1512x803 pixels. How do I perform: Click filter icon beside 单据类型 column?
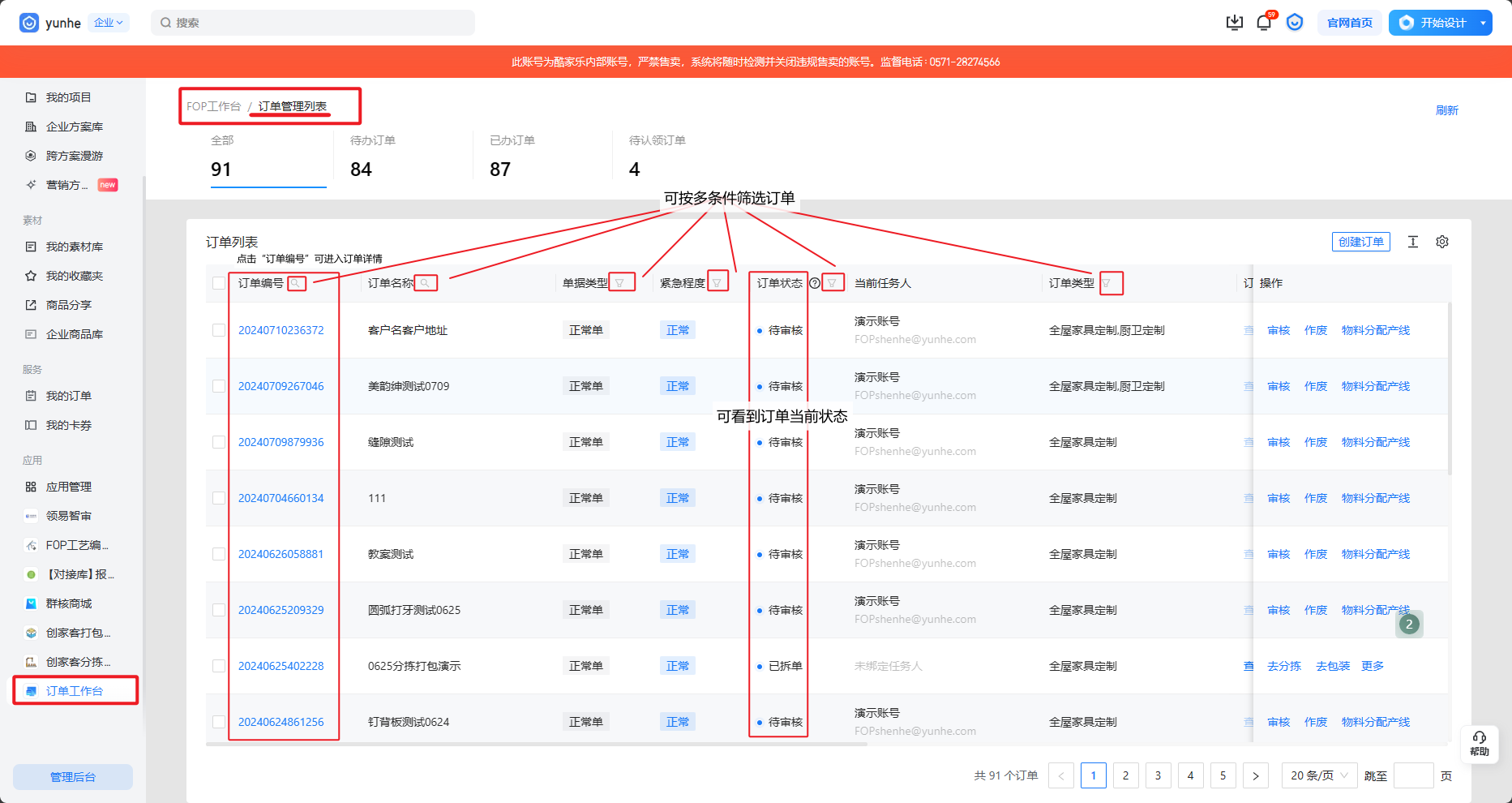tap(620, 283)
